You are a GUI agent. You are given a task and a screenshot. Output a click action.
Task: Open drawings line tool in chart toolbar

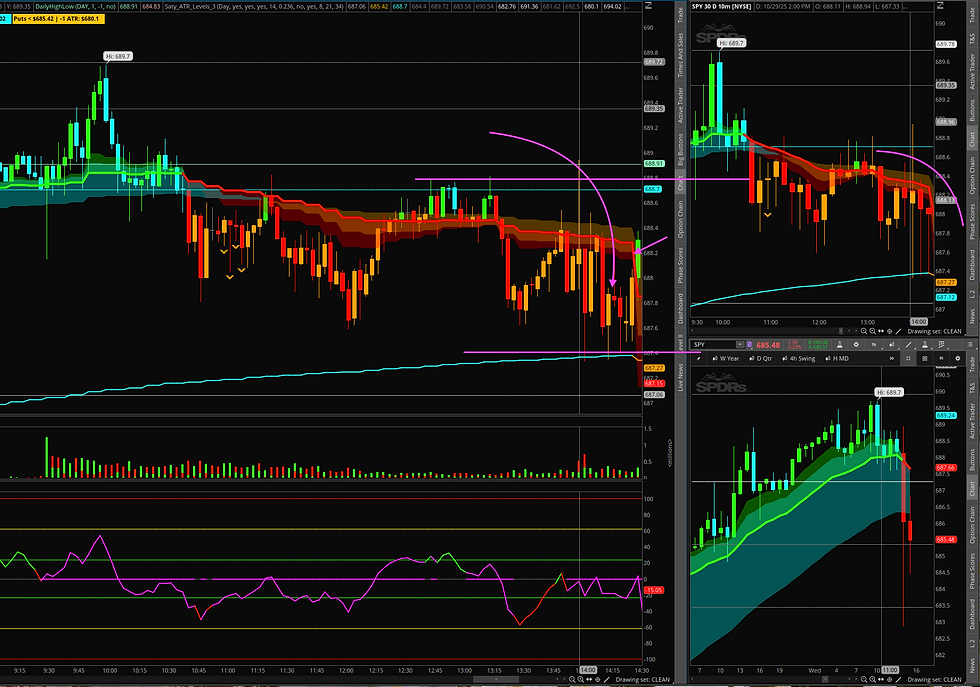[908, 344]
